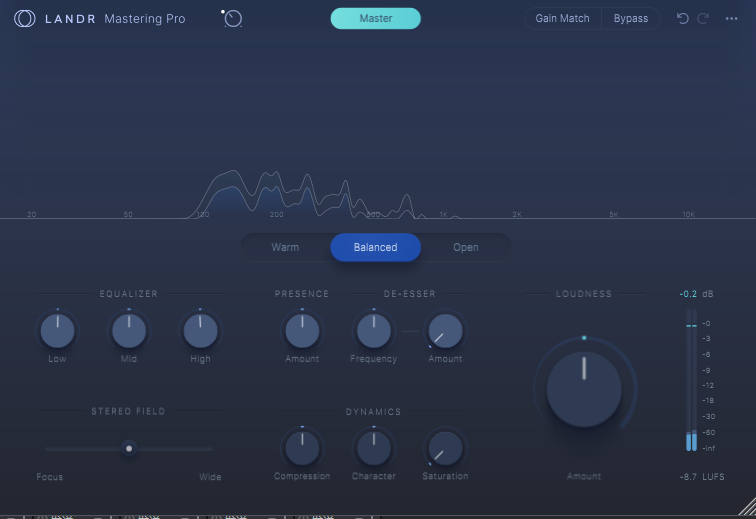Select the Warm style
Viewport: 756px width, 519px height.
tap(285, 247)
